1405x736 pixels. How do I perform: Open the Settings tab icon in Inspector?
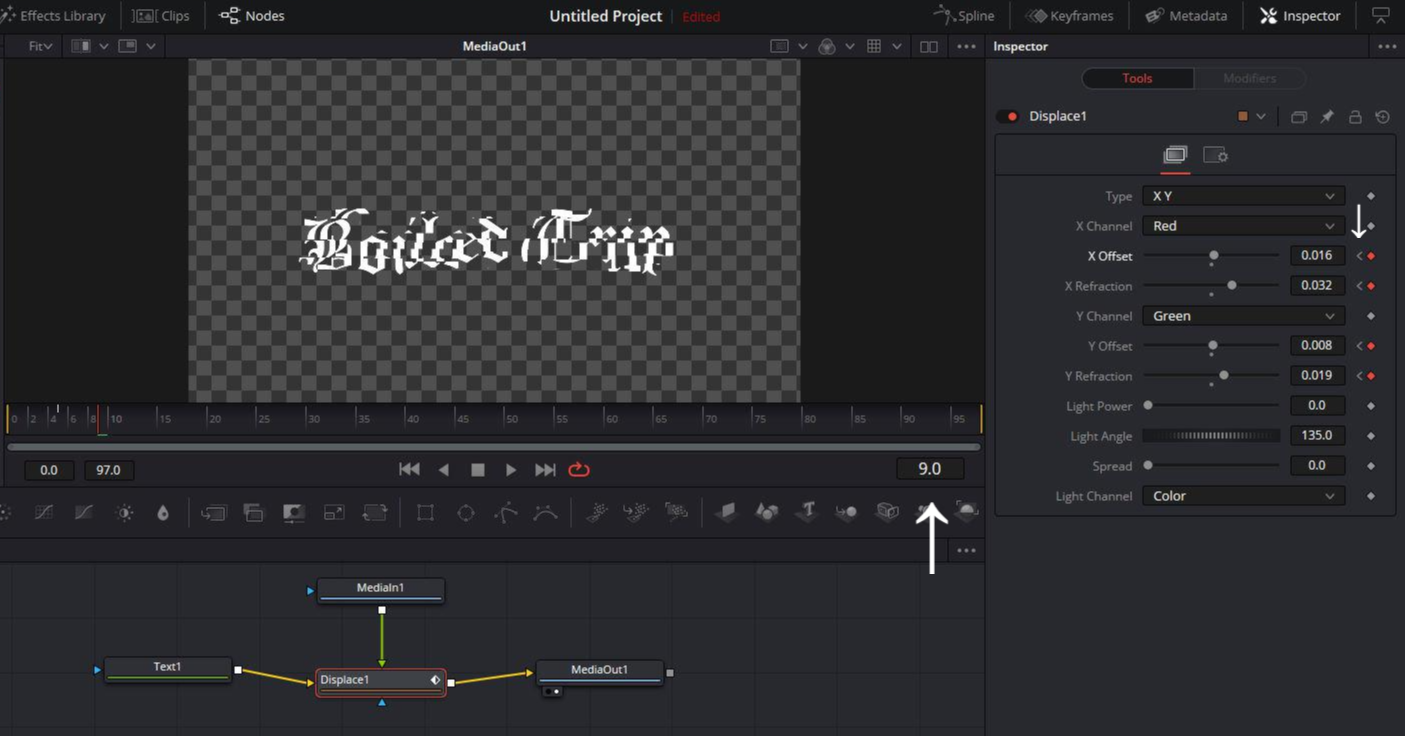pos(1215,155)
